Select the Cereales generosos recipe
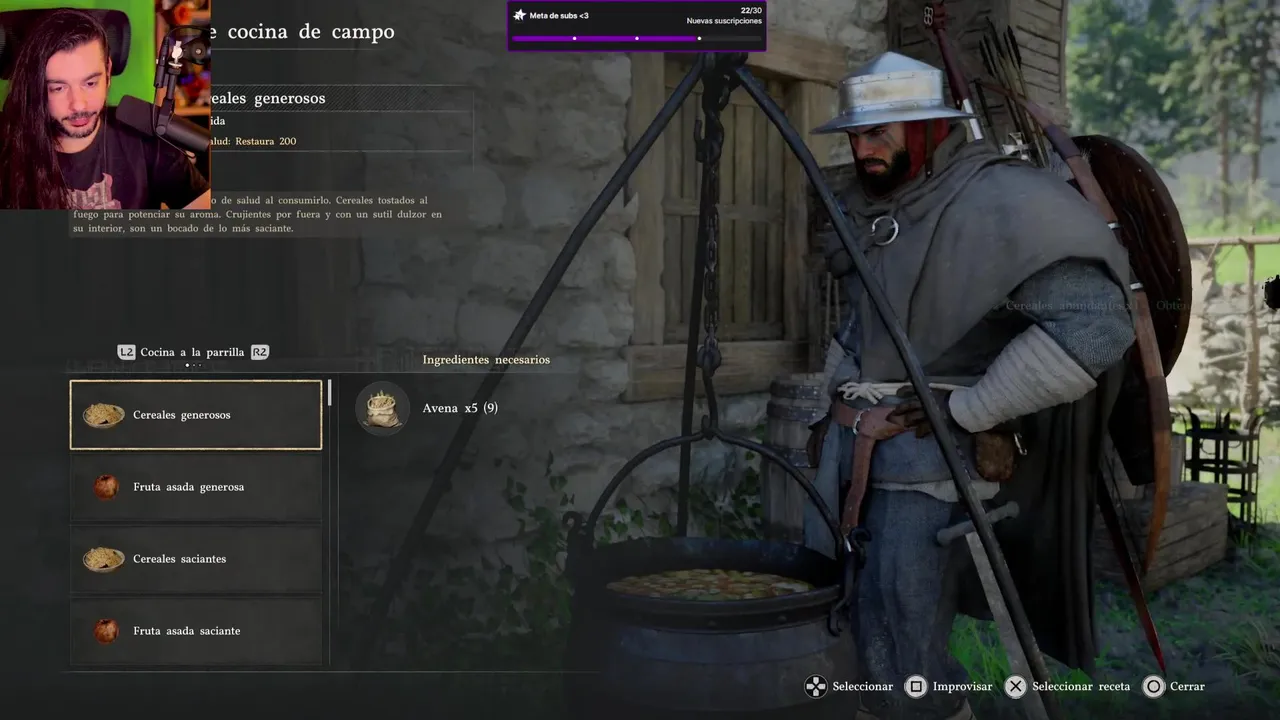 pyautogui.click(x=196, y=414)
